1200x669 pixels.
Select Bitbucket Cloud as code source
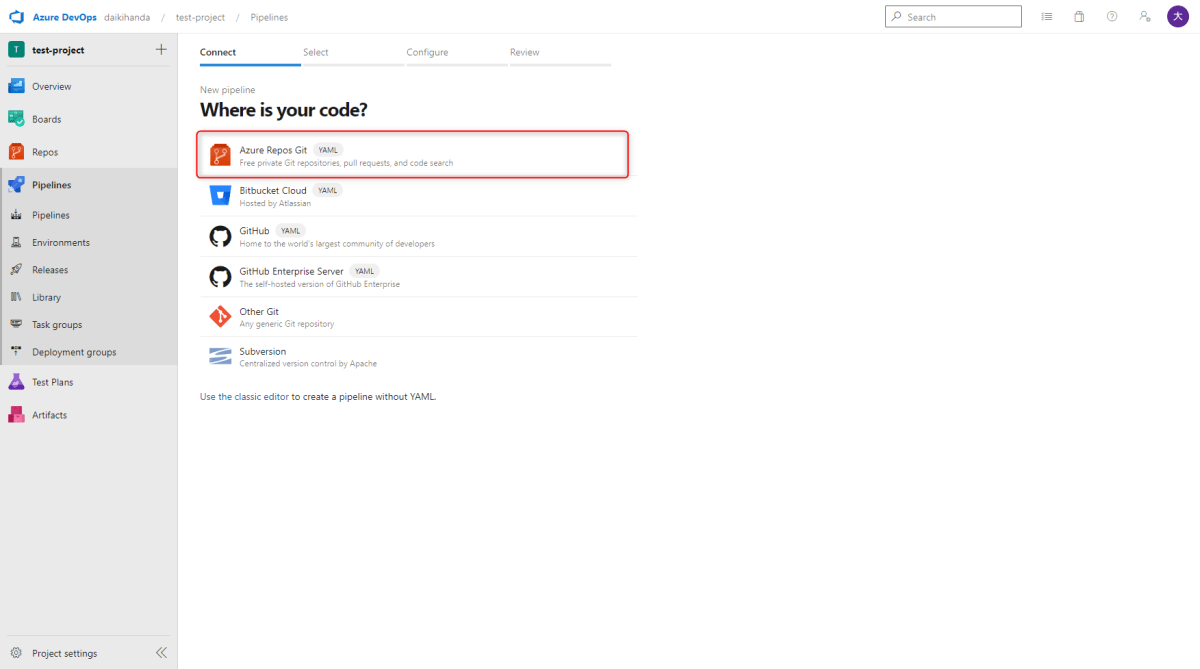tap(419, 196)
